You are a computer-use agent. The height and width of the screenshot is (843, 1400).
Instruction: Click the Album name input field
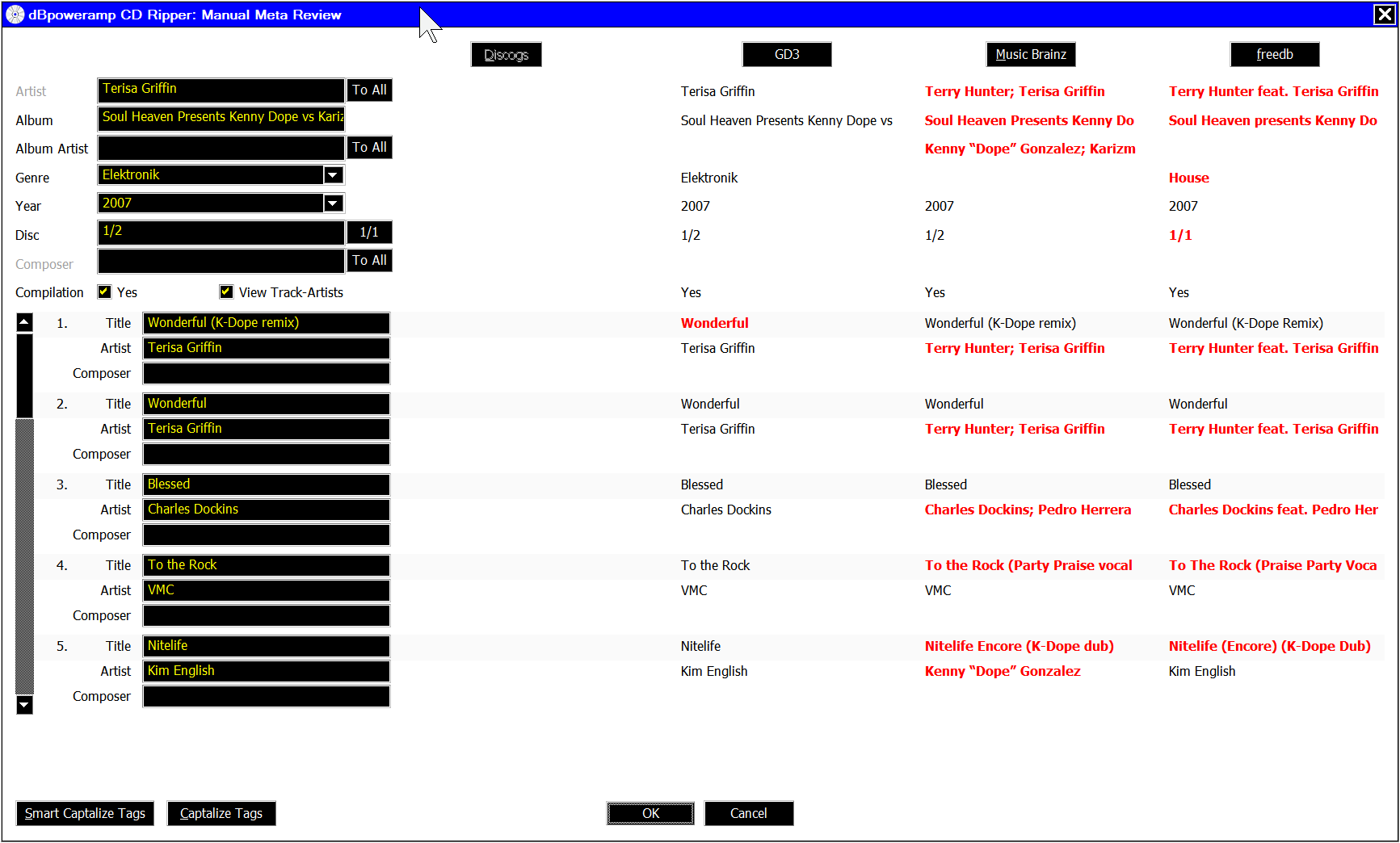tap(221, 118)
